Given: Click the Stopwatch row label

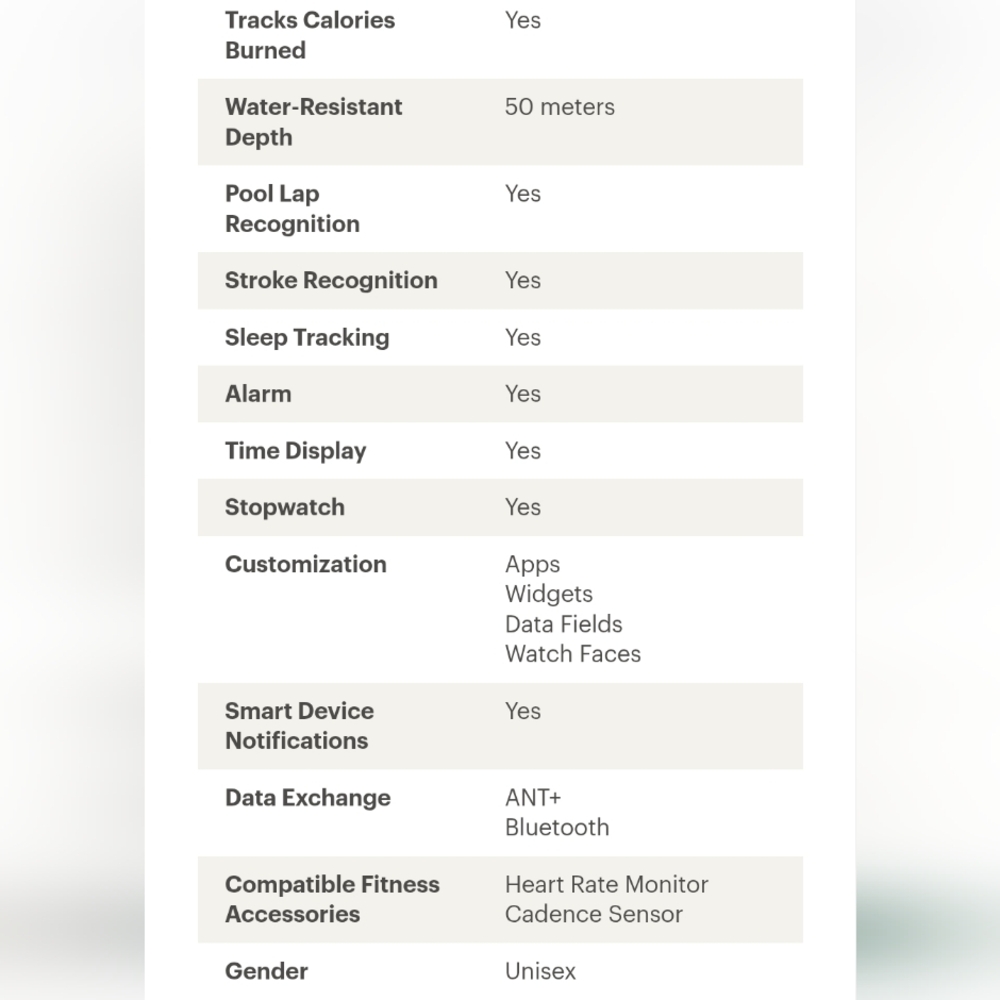Looking at the screenshot, I should (x=284, y=507).
